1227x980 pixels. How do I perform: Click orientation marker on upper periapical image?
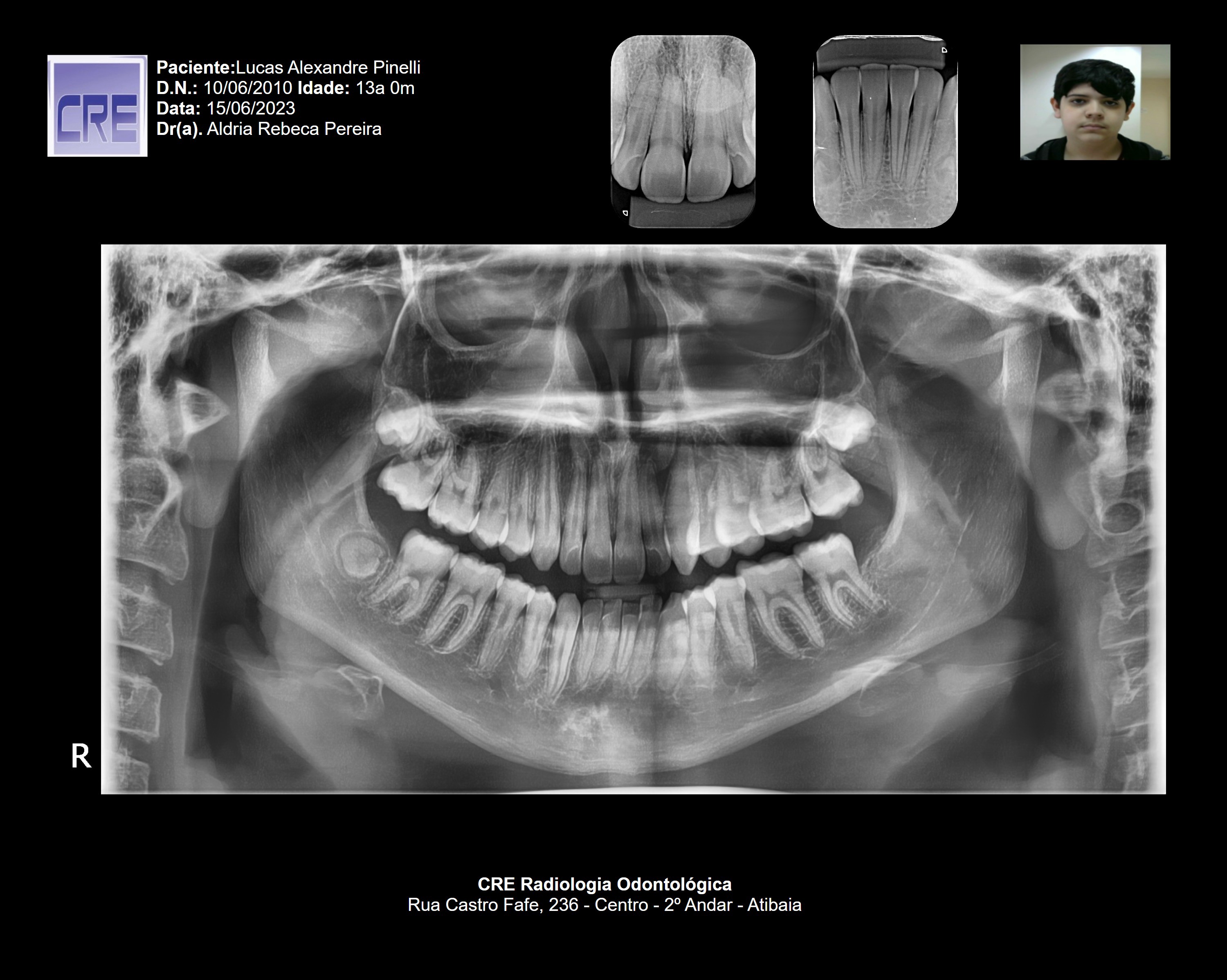click(625, 213)
